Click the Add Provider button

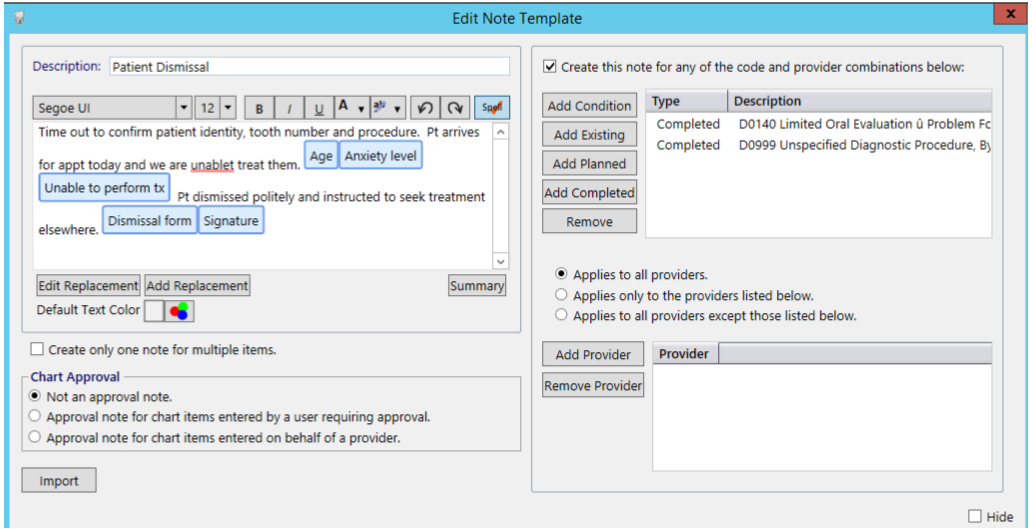[593, 355]
